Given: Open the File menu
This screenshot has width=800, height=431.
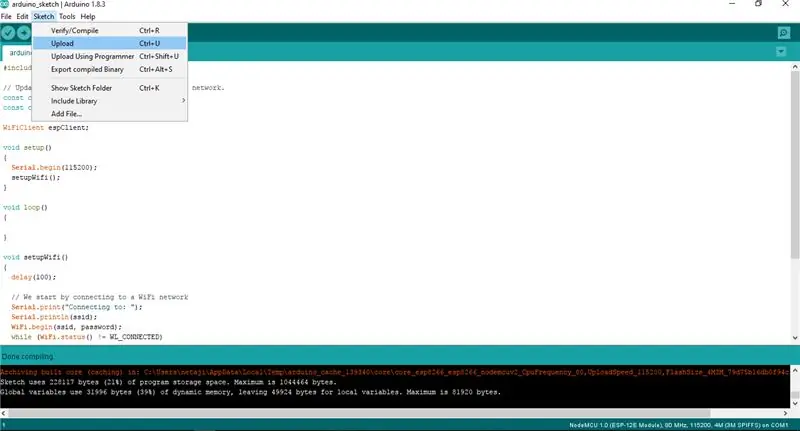Looking at the screenshot, I should pos(6,16).
